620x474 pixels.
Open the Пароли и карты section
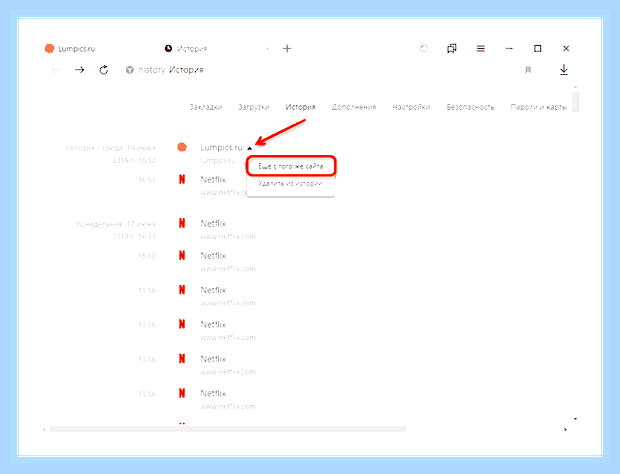[539, 107]
